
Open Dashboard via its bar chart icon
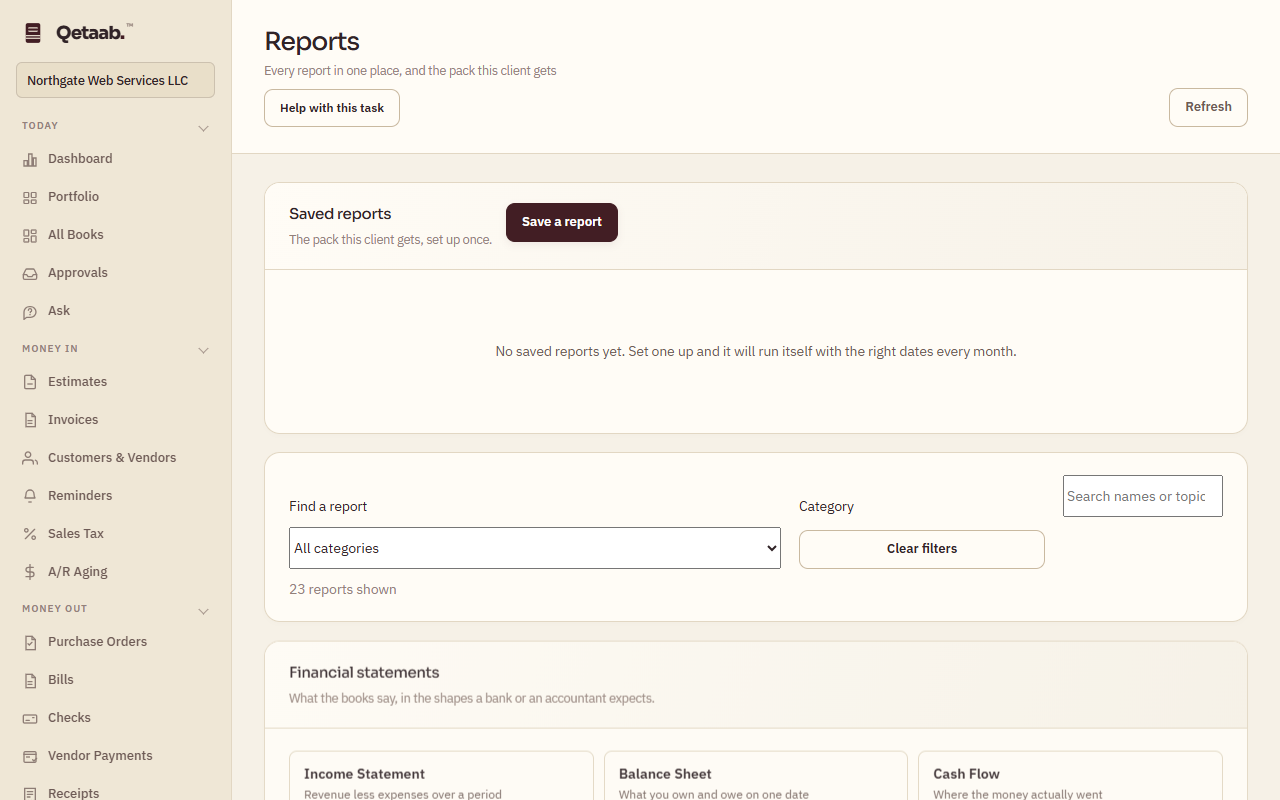(30, 159)
